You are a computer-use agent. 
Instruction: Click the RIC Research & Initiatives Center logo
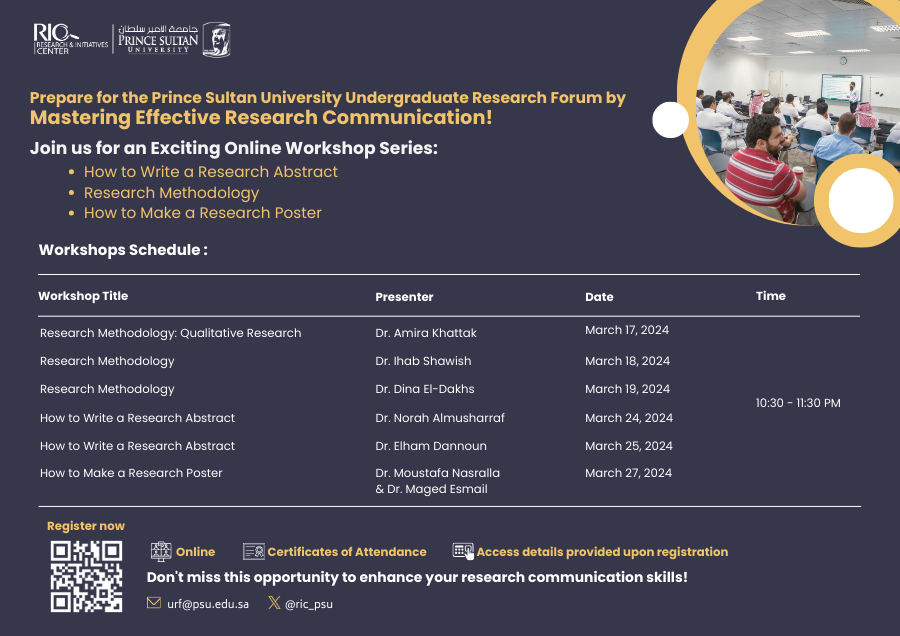click(x=71, y=39)
